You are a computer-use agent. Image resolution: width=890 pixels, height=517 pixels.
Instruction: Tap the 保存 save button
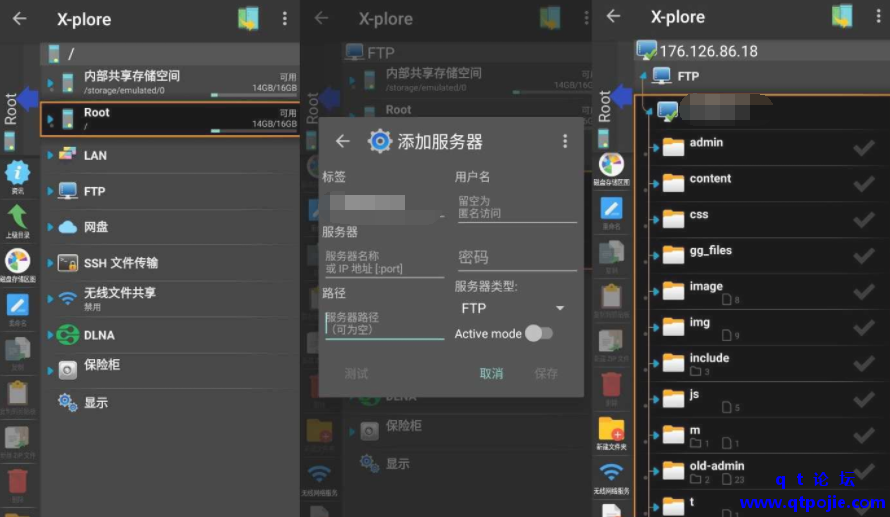[x=546, y=373]
